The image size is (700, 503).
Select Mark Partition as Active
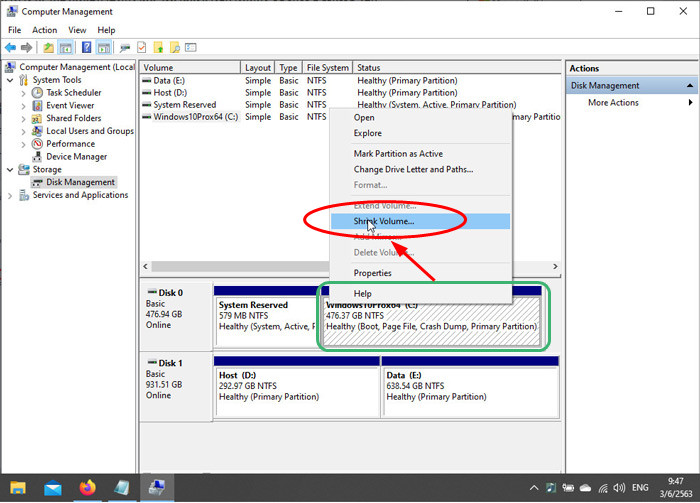click(x=420, y=154)
